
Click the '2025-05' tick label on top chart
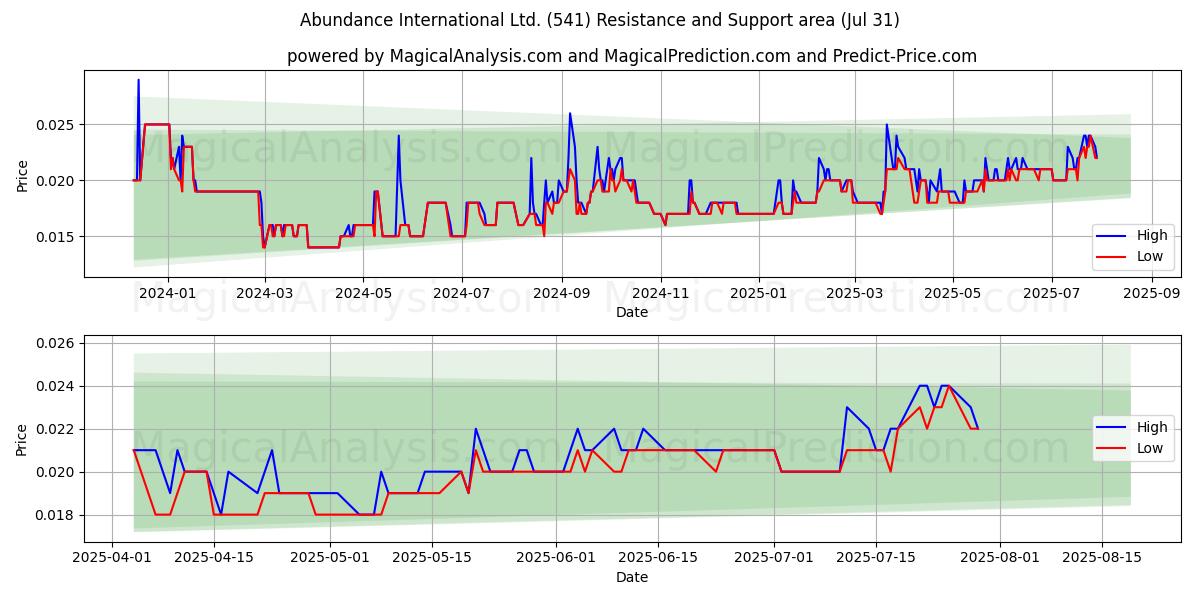click(x=952, y=293)
